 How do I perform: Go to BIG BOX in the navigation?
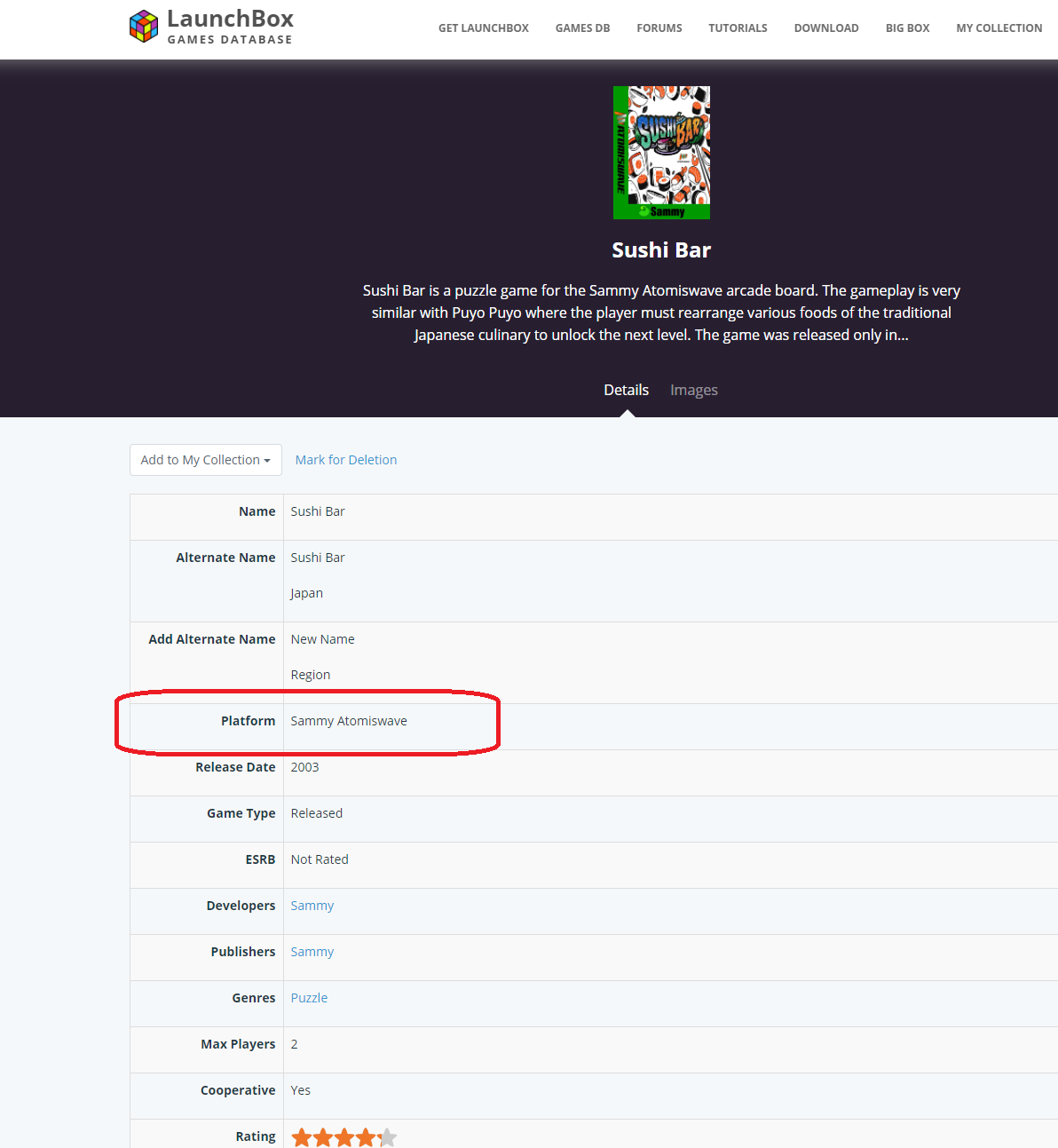coord(907,28)
